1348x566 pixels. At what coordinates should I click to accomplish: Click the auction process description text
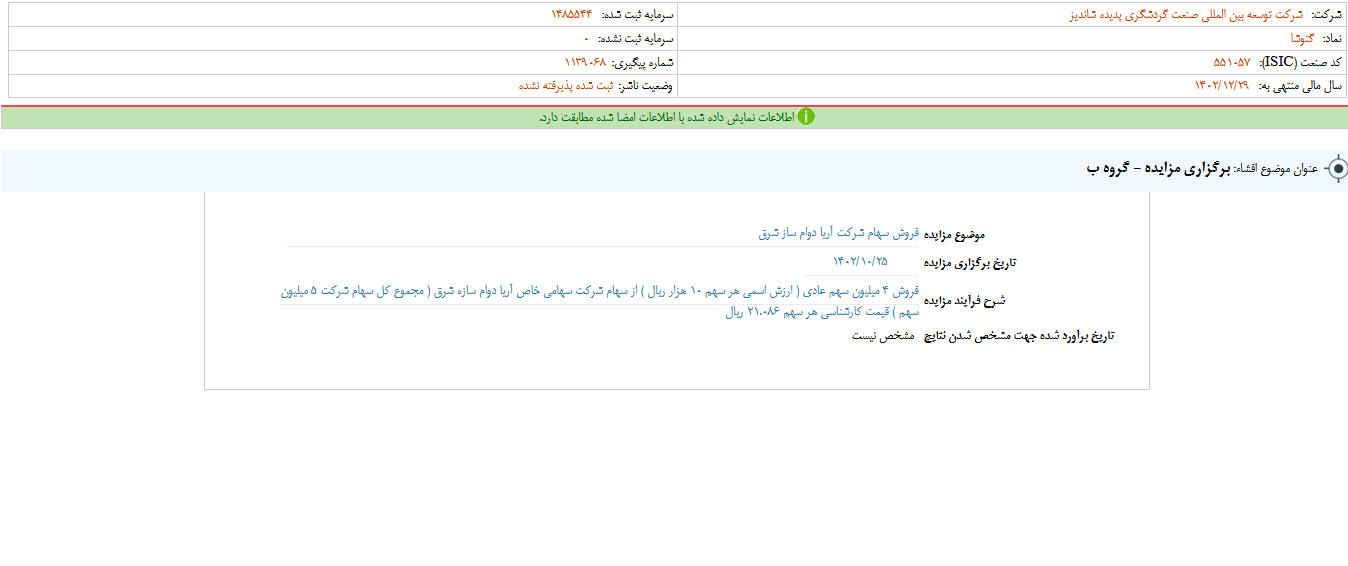(600, 301)
